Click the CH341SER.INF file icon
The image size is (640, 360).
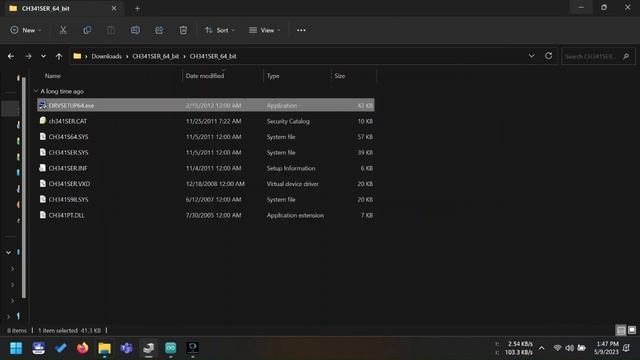point(42,168)
